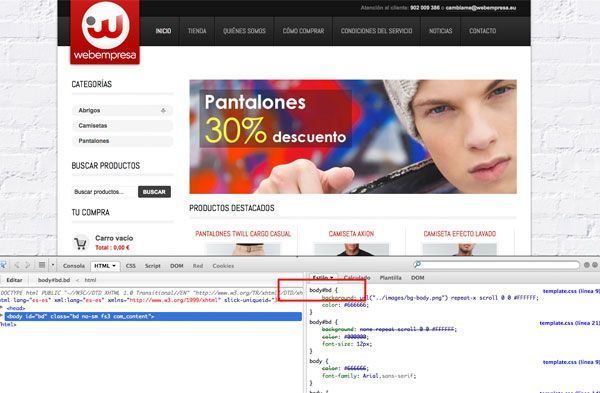Go back with Firebug's left arrow
The height and width of the screenshot is (393, 600).
coord(17,265)
